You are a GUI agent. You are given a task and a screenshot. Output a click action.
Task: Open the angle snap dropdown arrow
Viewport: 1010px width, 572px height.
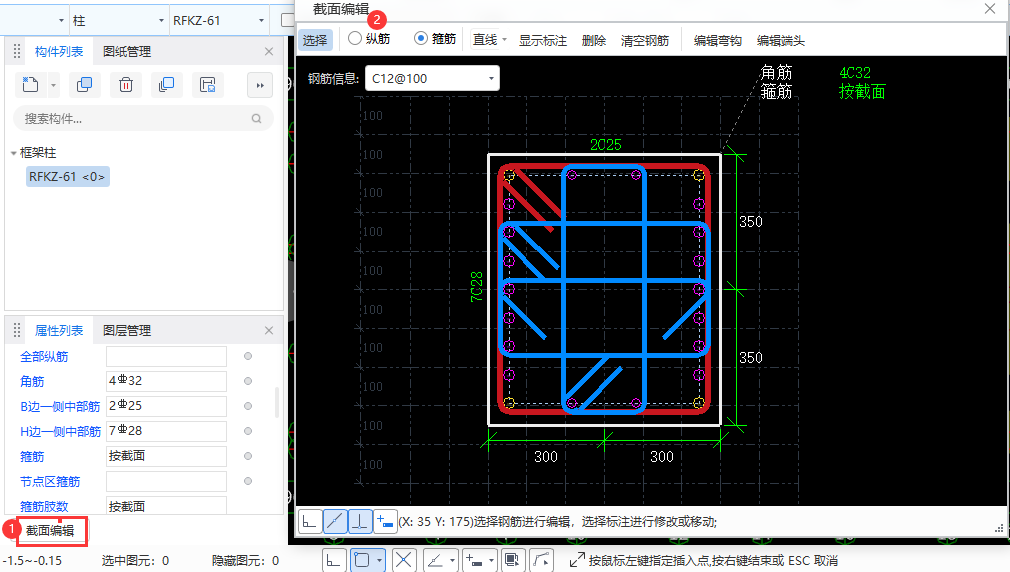(452, 560)
